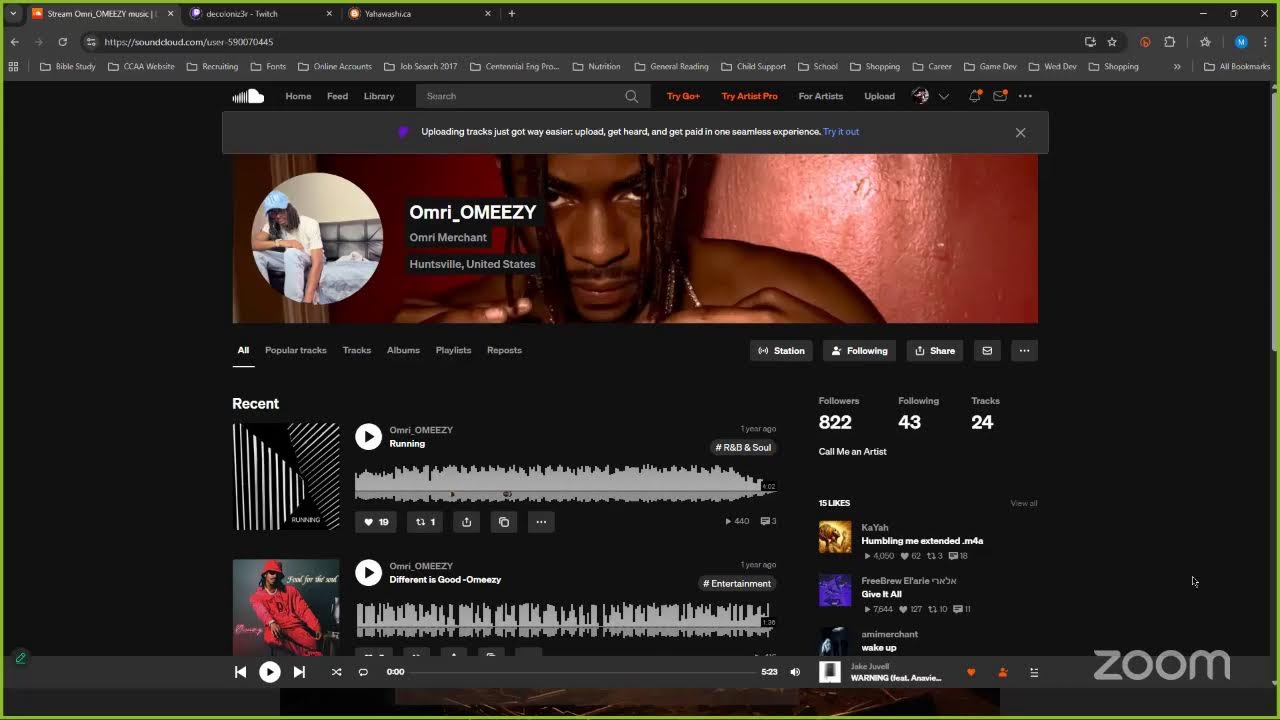Unlike the currently playing WARNING track

pyautogui.click(x=971, y=672)
